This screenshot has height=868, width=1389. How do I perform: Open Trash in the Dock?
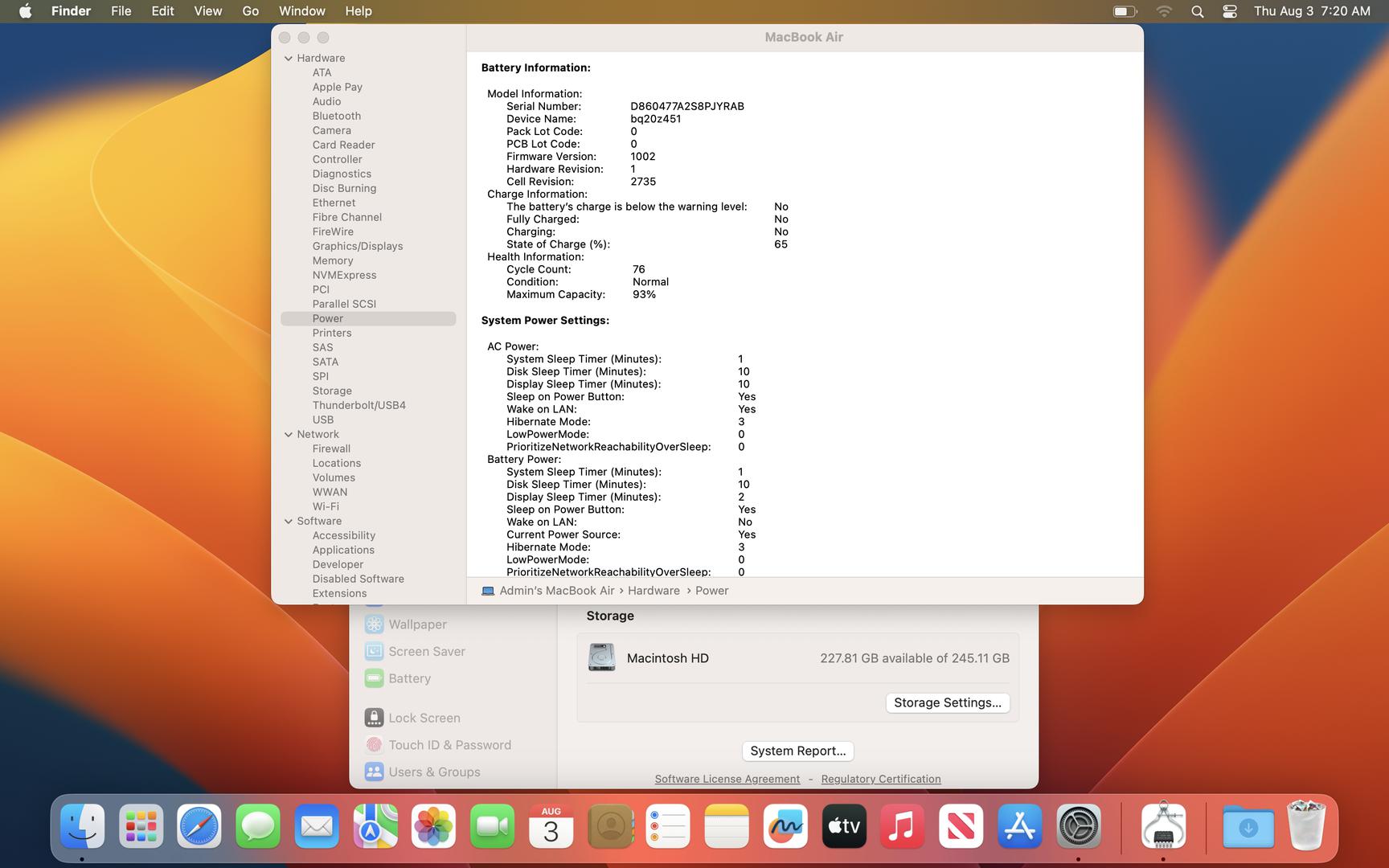(x=1307, y=825)
